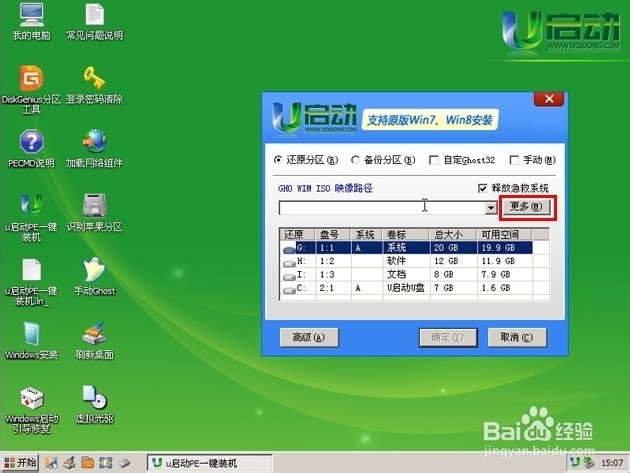Sort by the 可用空间 column header

pos(504,234)
